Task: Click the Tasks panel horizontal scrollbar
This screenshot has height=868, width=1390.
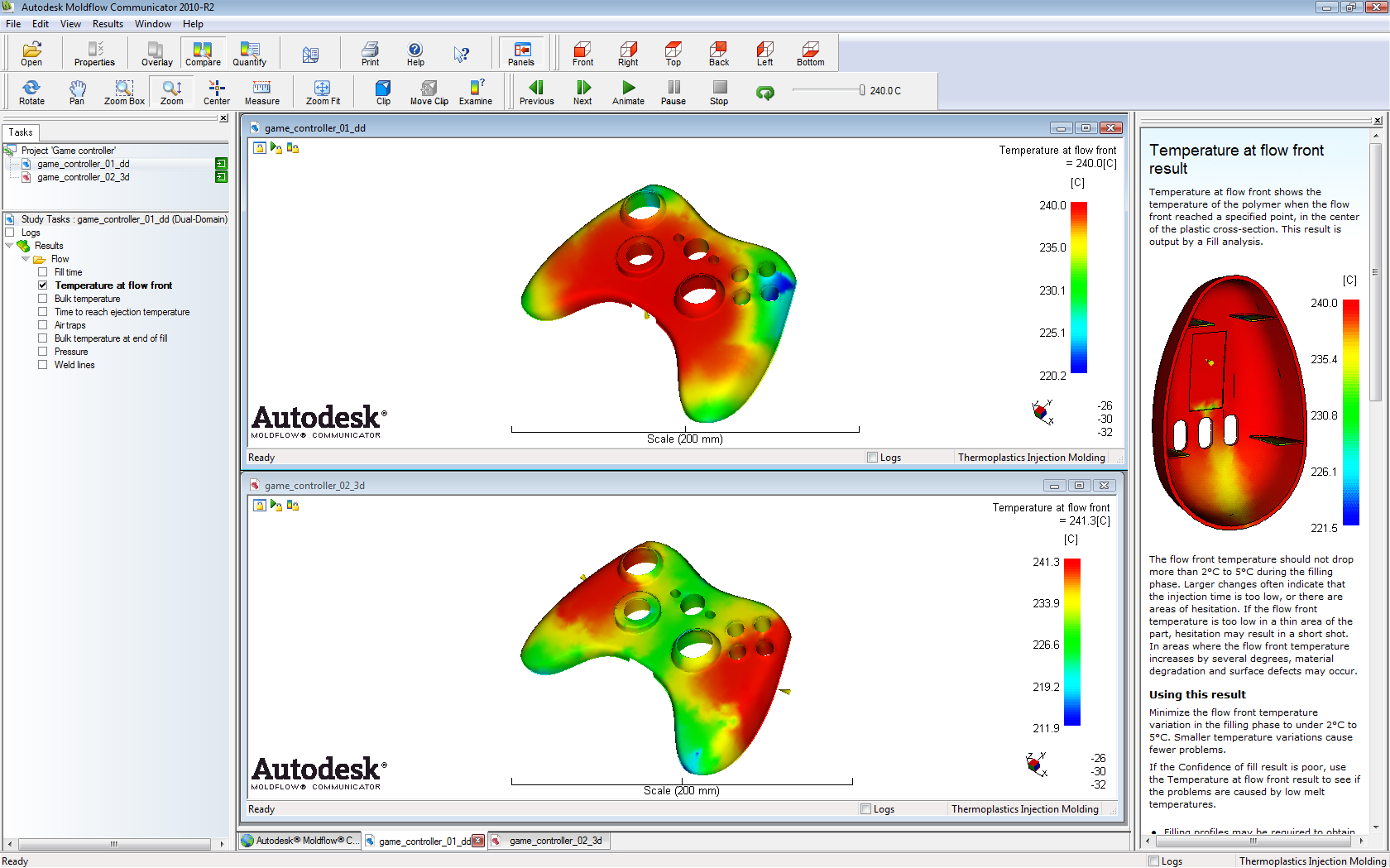Action: click(x=114, y=844)
